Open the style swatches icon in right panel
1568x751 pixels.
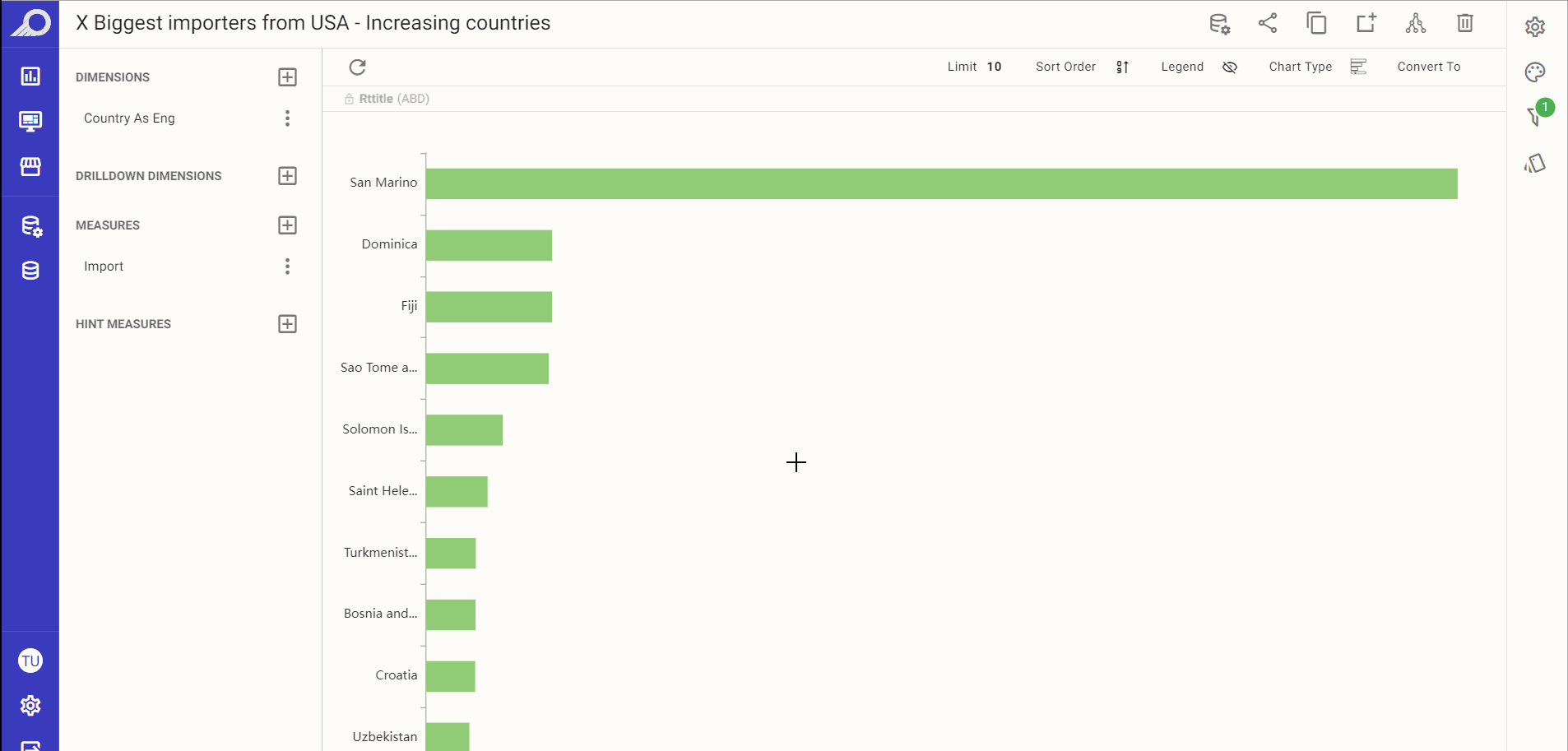(1535, 164)
